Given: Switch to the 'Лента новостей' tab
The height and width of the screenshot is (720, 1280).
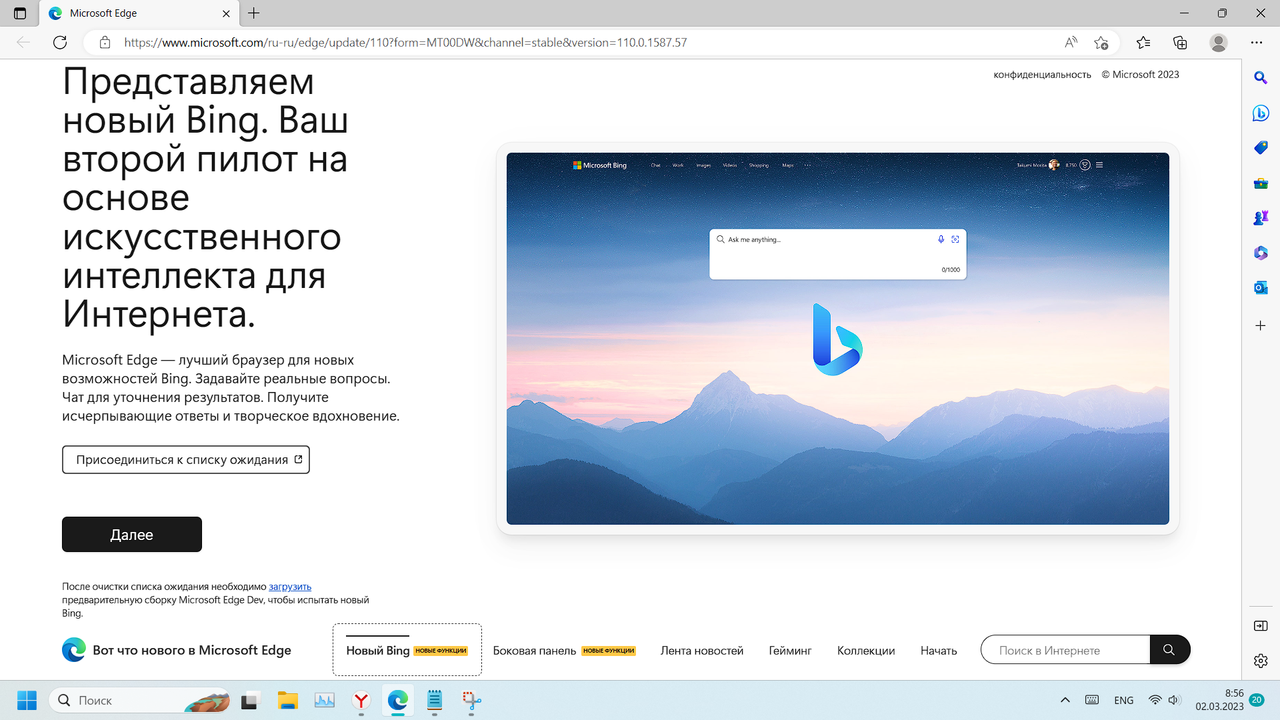Looking at the screenshot, I should coord(702,650).
